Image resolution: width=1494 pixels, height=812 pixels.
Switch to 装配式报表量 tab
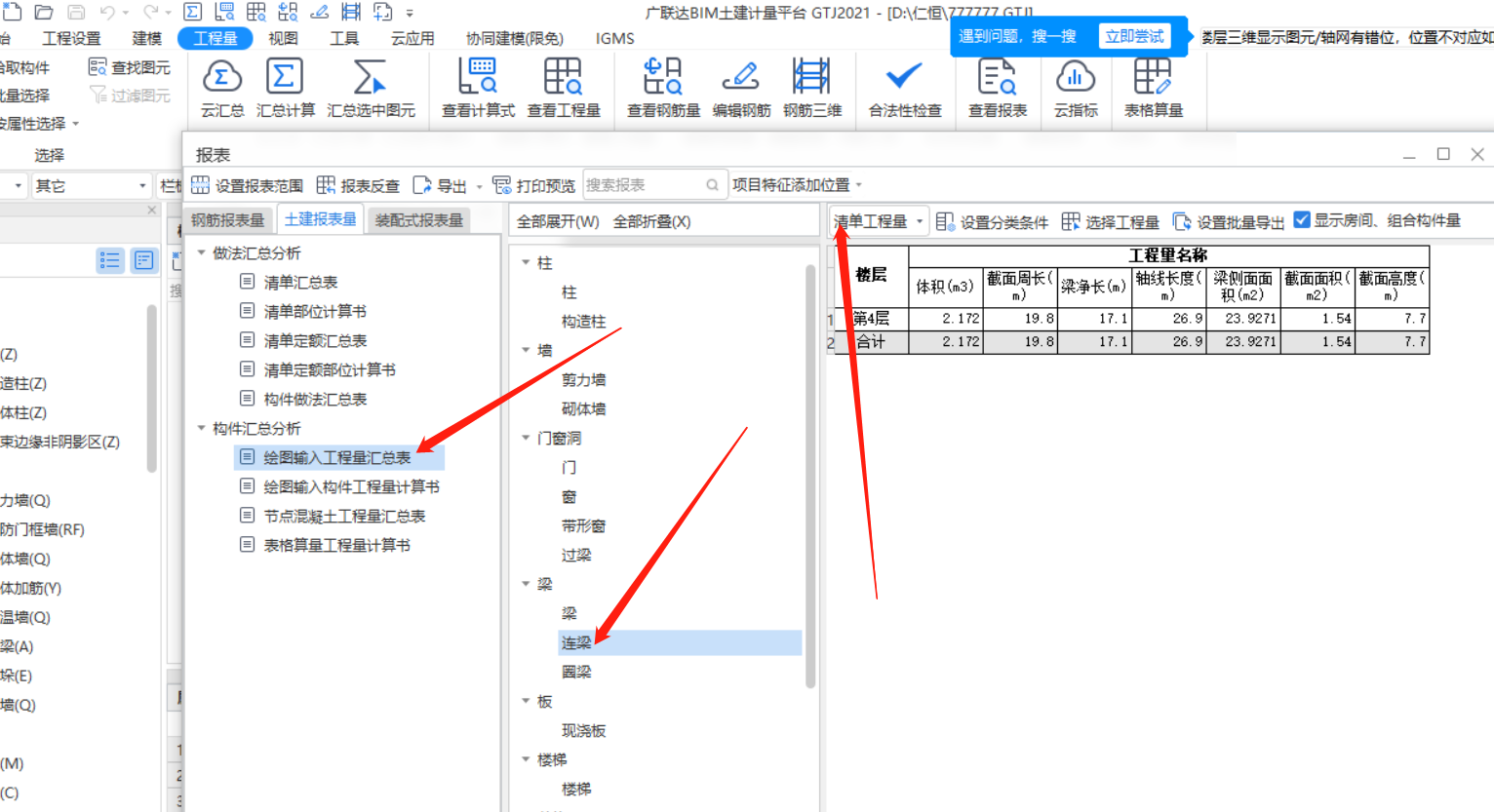click(419, 220)
